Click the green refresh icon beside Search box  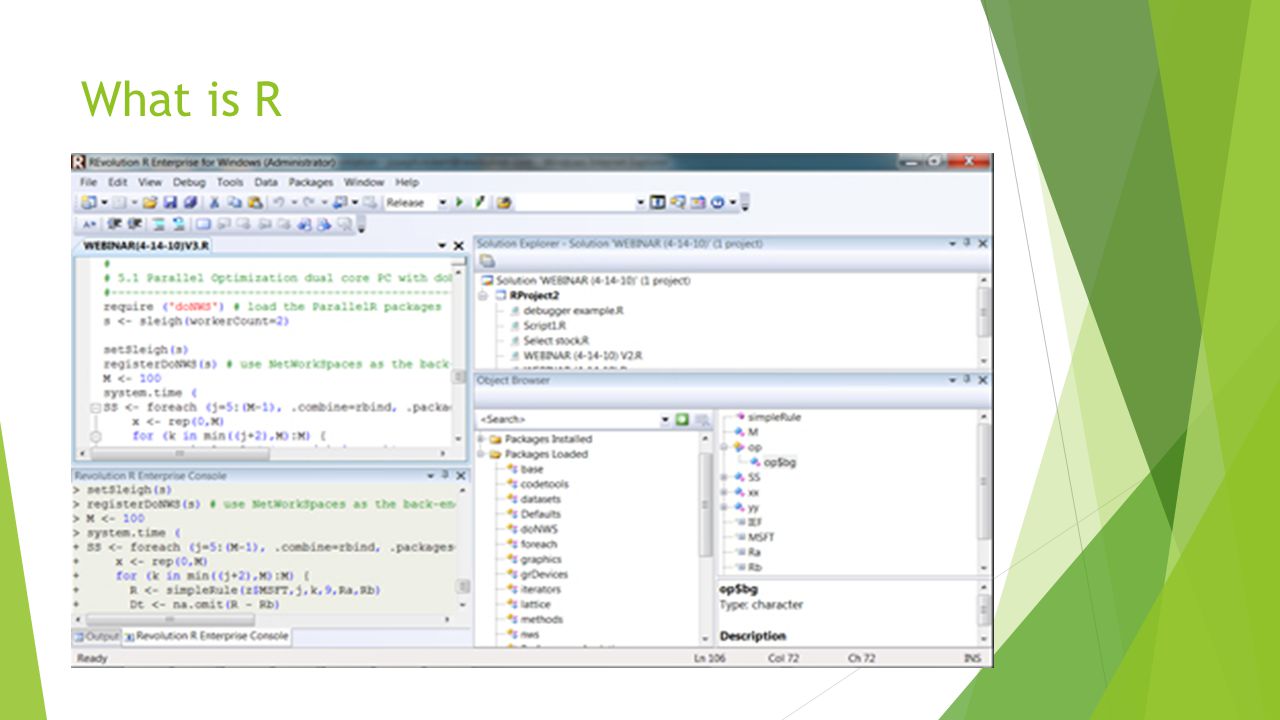tap(682, 419)
